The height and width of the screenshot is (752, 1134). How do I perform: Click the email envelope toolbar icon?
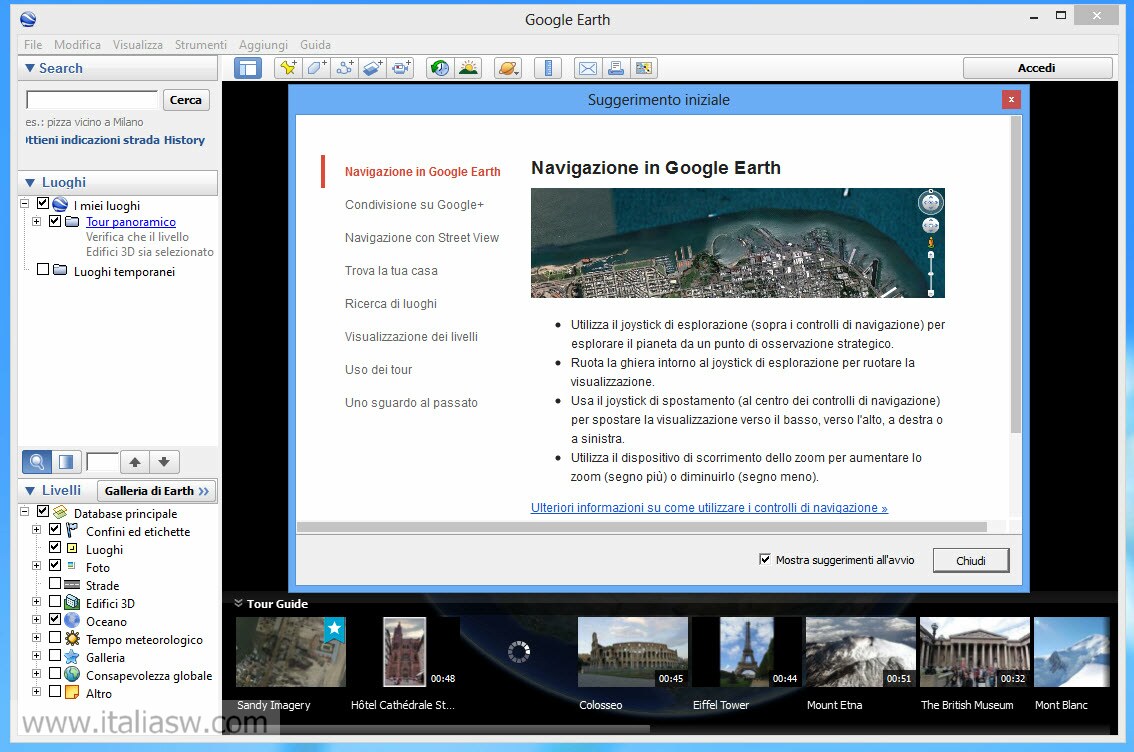[x=588, y=68]
